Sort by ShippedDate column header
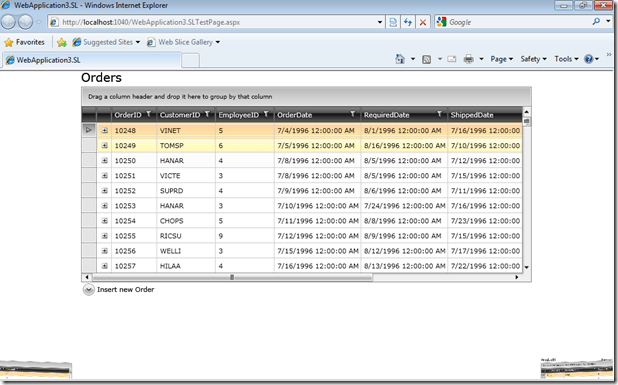The image size is (618, 385). (472, 115)
